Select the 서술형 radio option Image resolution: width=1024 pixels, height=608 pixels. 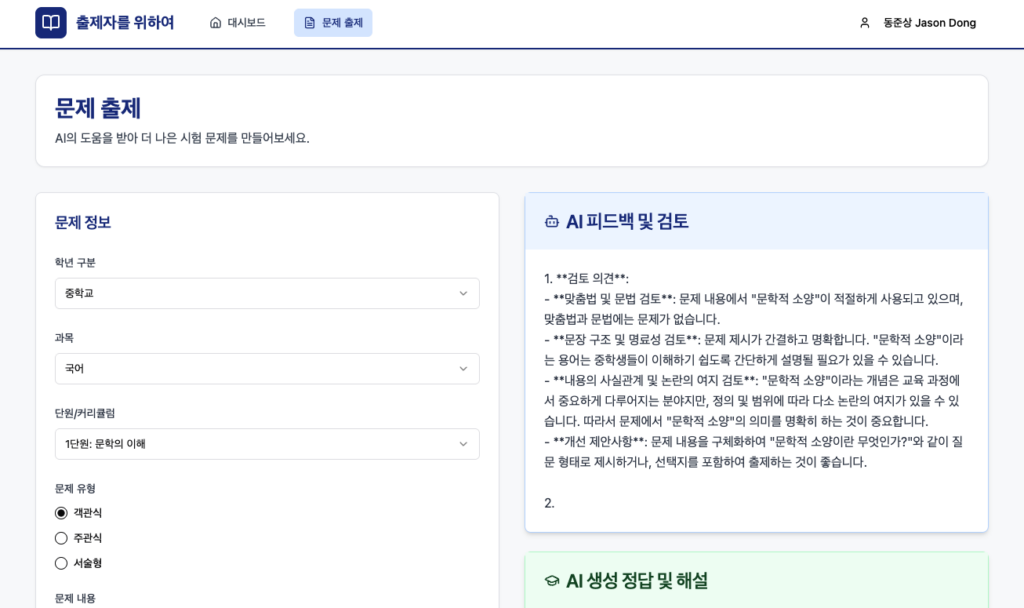point(61,563)
